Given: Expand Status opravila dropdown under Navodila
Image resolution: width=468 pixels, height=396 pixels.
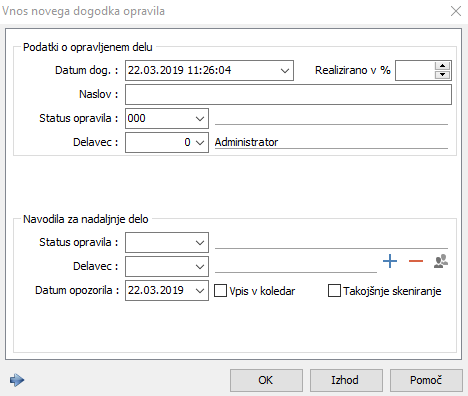Looking at the screenshot, I should click(x=200, y=243).
